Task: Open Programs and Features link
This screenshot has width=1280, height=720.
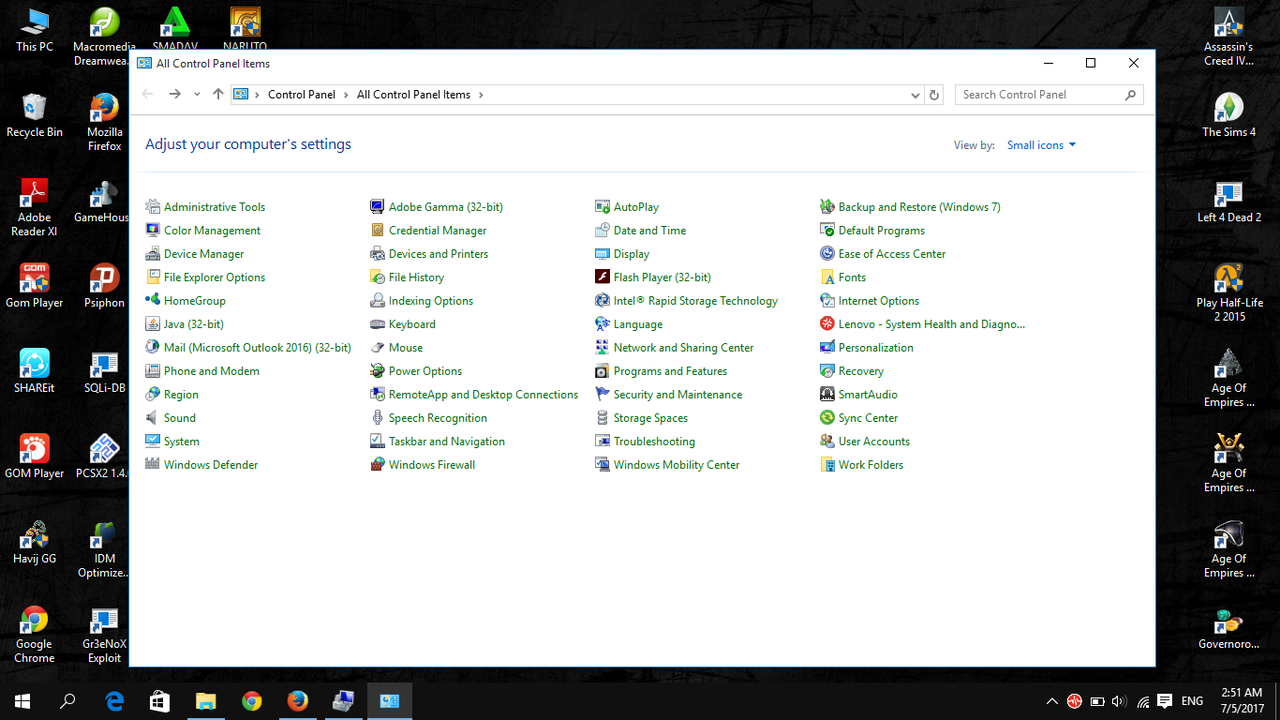Action: click(669, 371)
